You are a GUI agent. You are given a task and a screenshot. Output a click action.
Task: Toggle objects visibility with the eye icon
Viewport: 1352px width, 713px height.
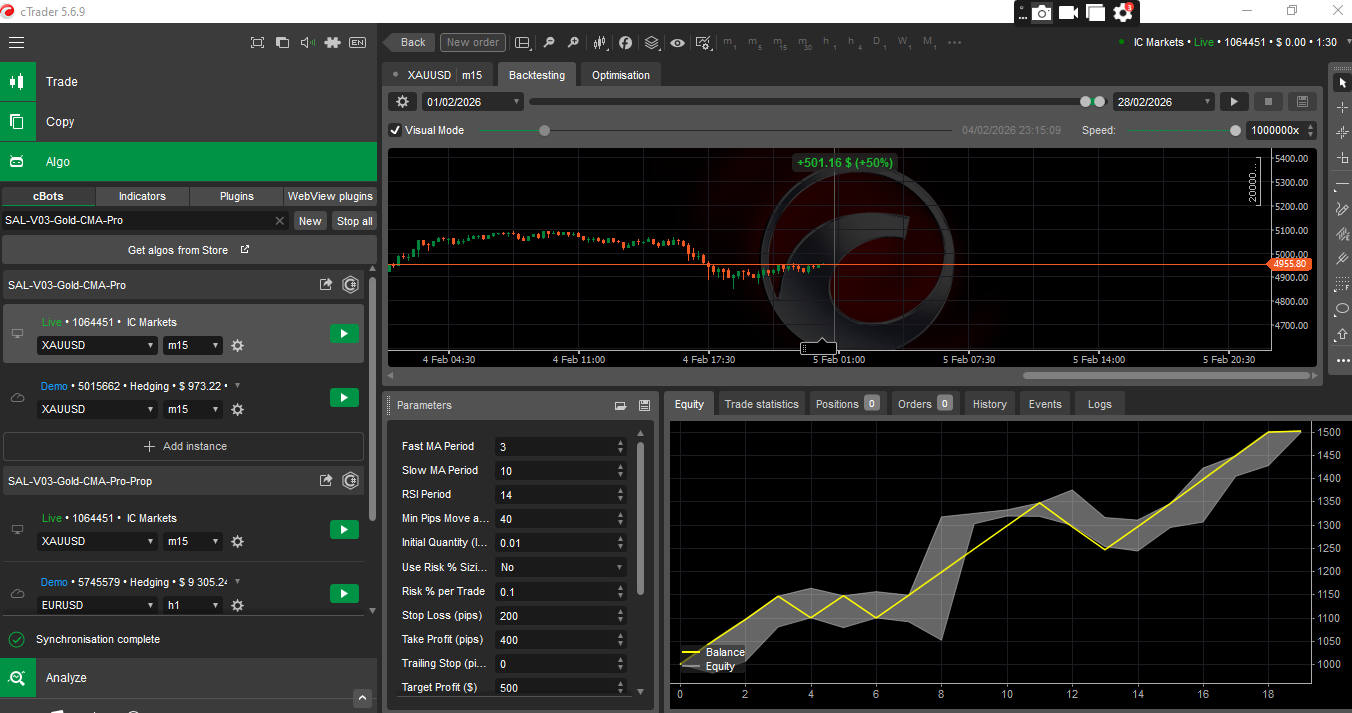677,42
